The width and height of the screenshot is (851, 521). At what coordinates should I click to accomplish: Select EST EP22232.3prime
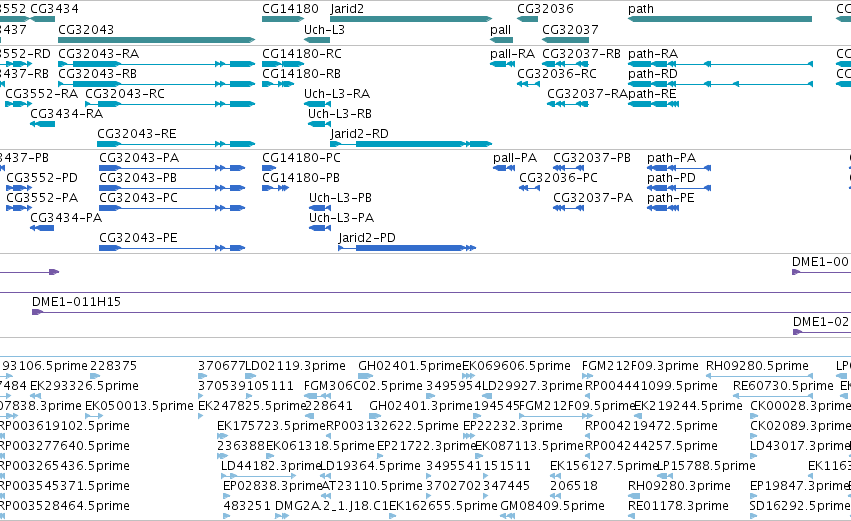(512, 426)
